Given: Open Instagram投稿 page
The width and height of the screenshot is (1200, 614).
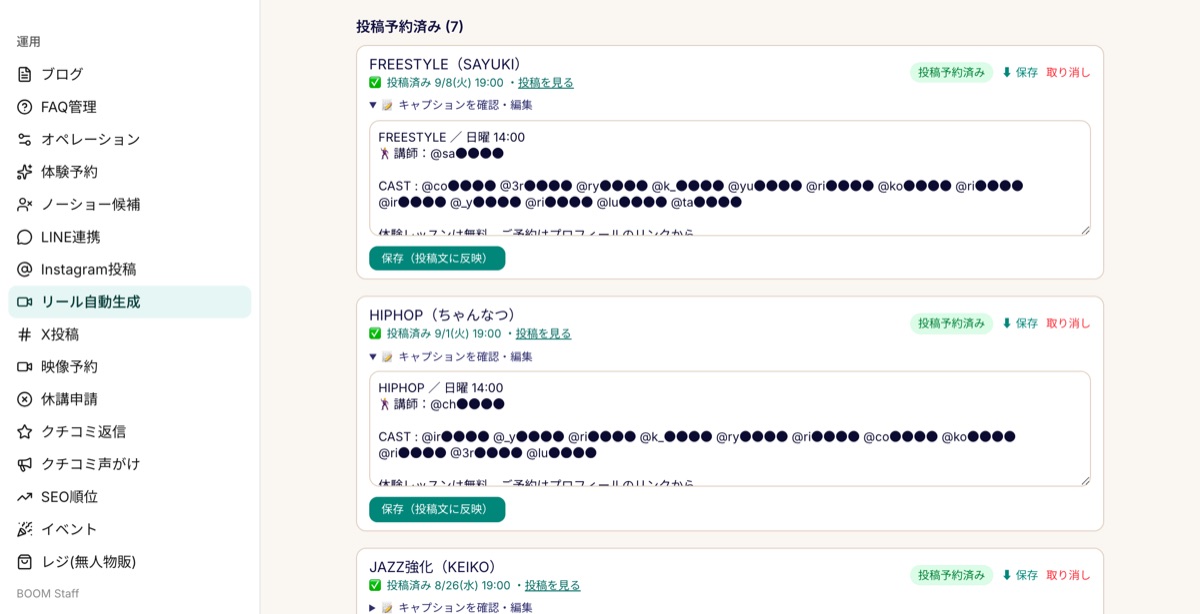Looking at the screenshot, I should click(130, 269).
